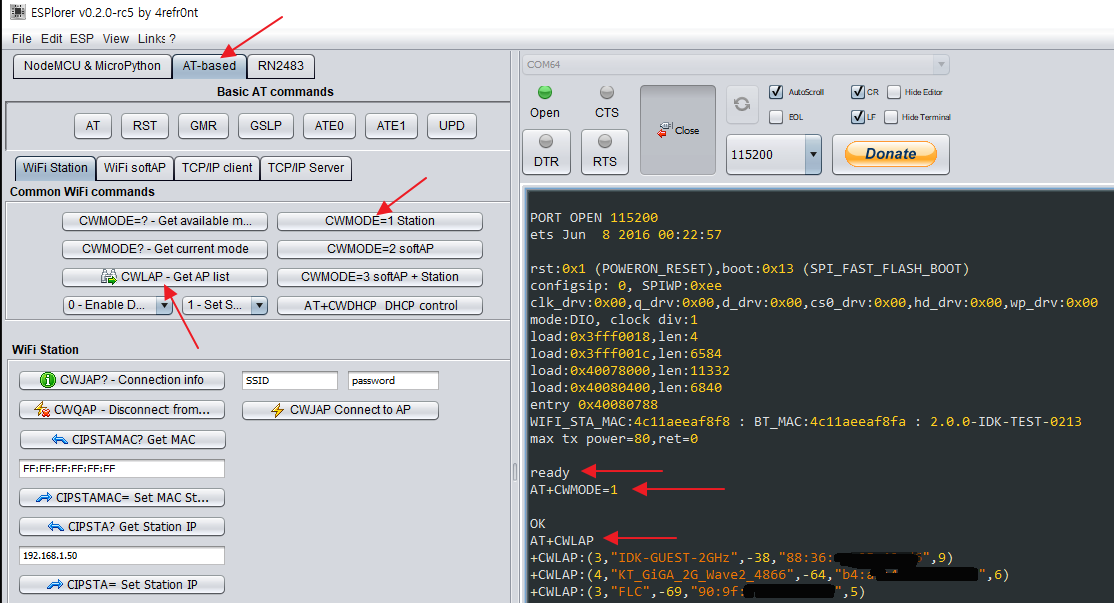This screenshot has height=603, width=1114.
Task: Click the Open port green indicator LED
Action: pos(545,92)
